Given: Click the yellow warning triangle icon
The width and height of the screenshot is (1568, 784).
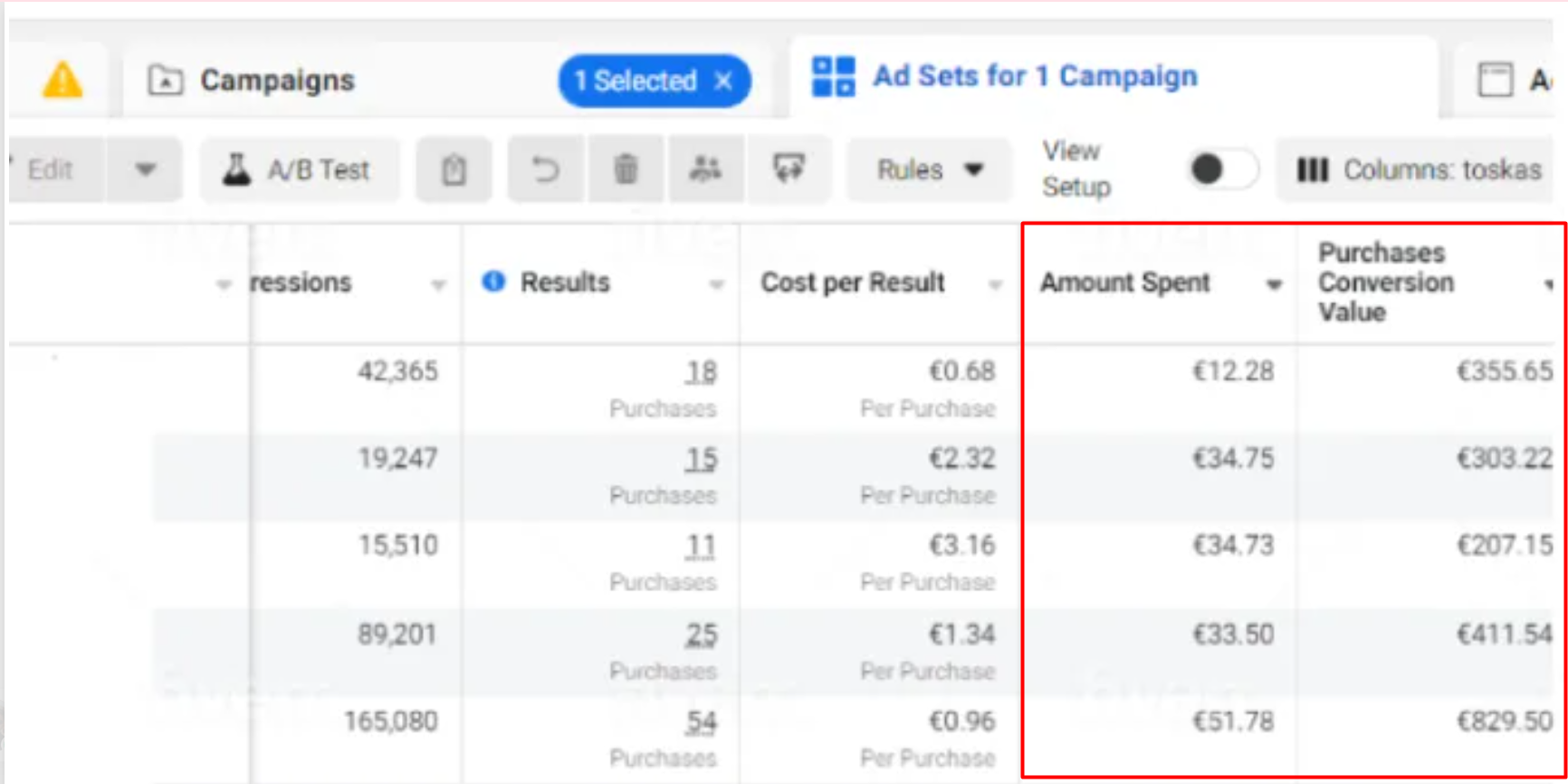Looking at the screenshot, I should pyautogui.click(x=62, y=81).
